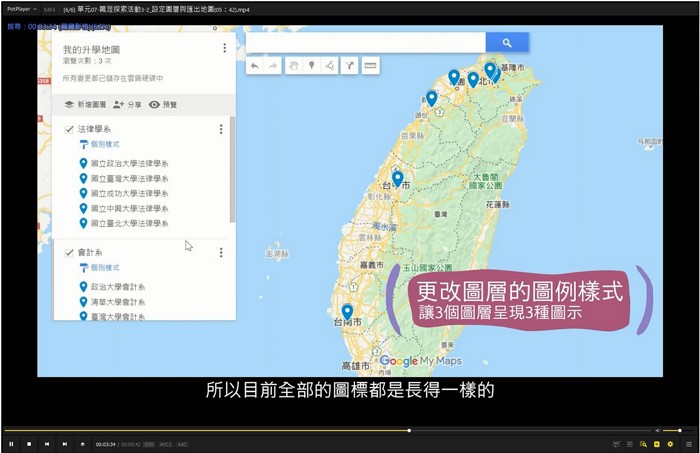Select the add marker tool

point(311,66)
